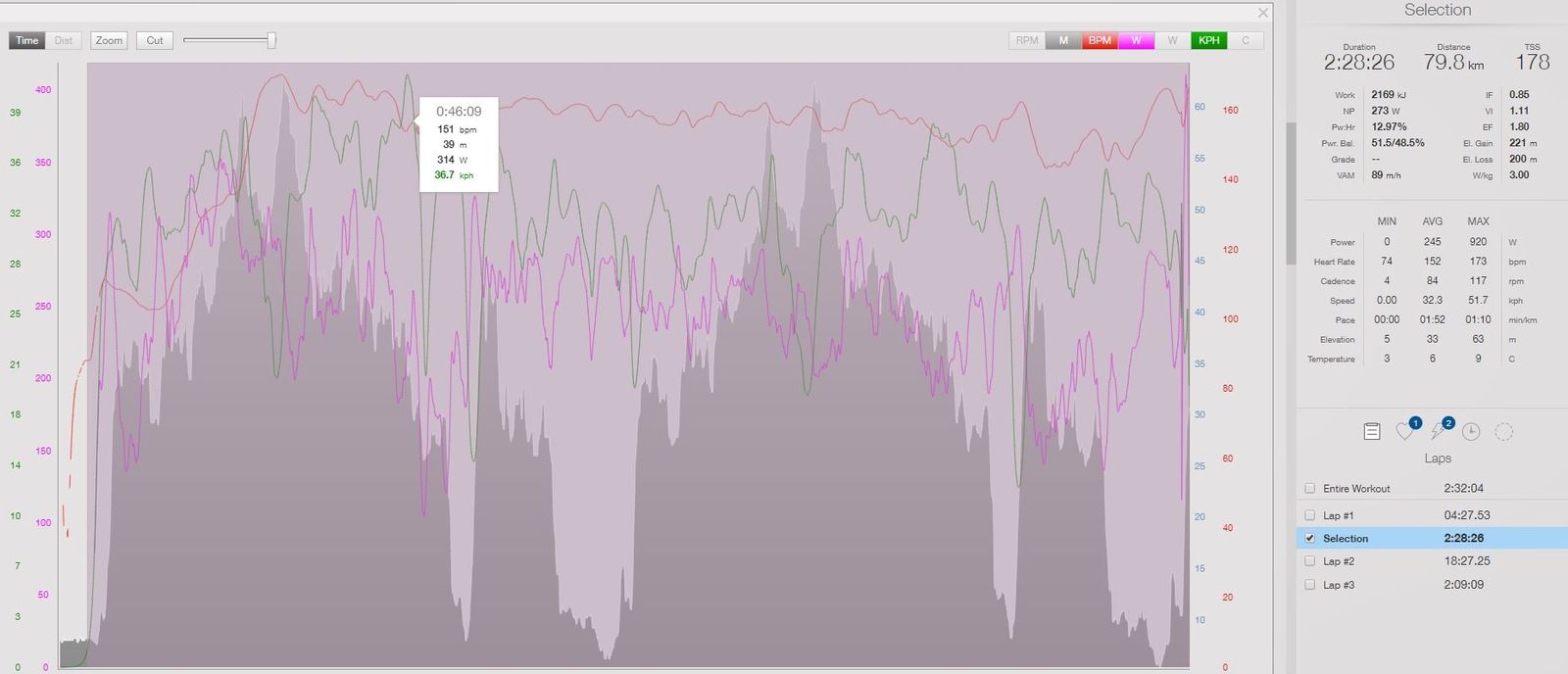Toggle the M elevation channel
The image size is (1568, 674).
point(1063,40)
